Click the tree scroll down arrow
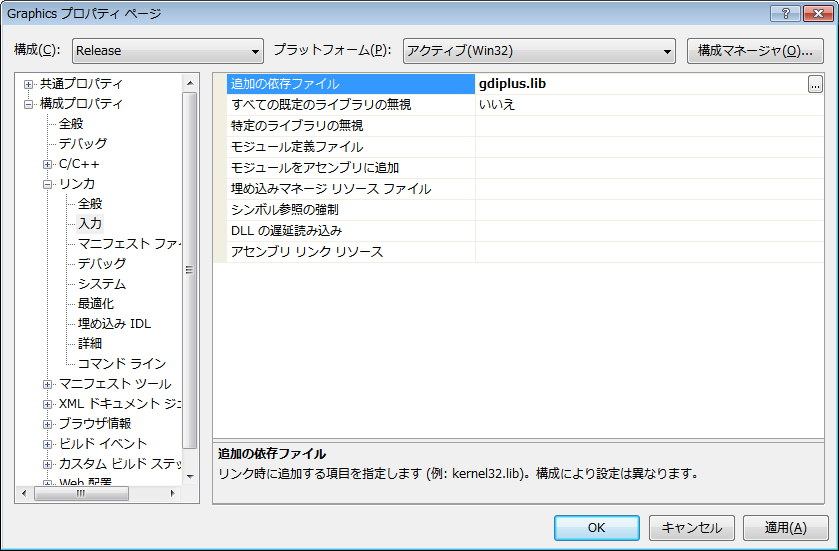Viewport: 839px width, 551px height. coord(190,476)
